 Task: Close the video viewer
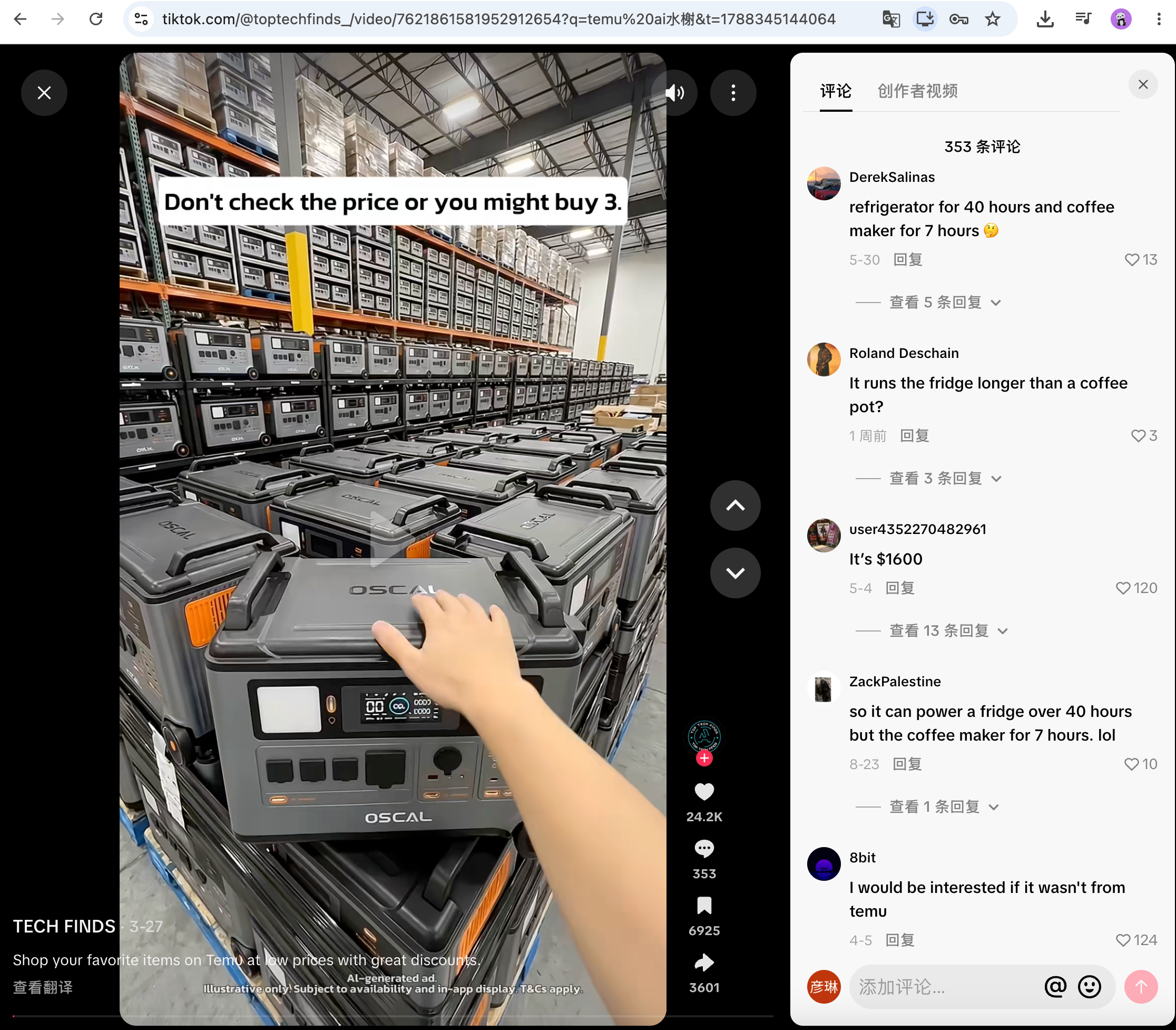tap(44, 93)
